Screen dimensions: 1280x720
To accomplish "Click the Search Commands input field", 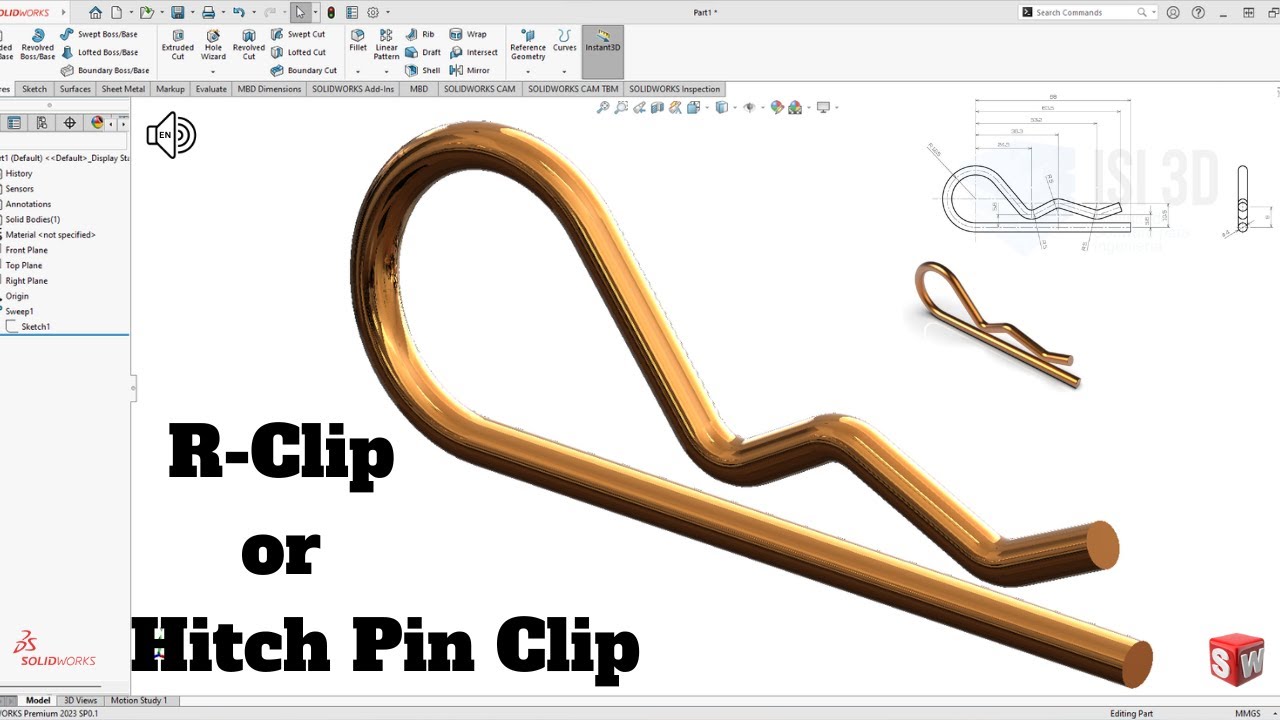I will pos(1085,12).
